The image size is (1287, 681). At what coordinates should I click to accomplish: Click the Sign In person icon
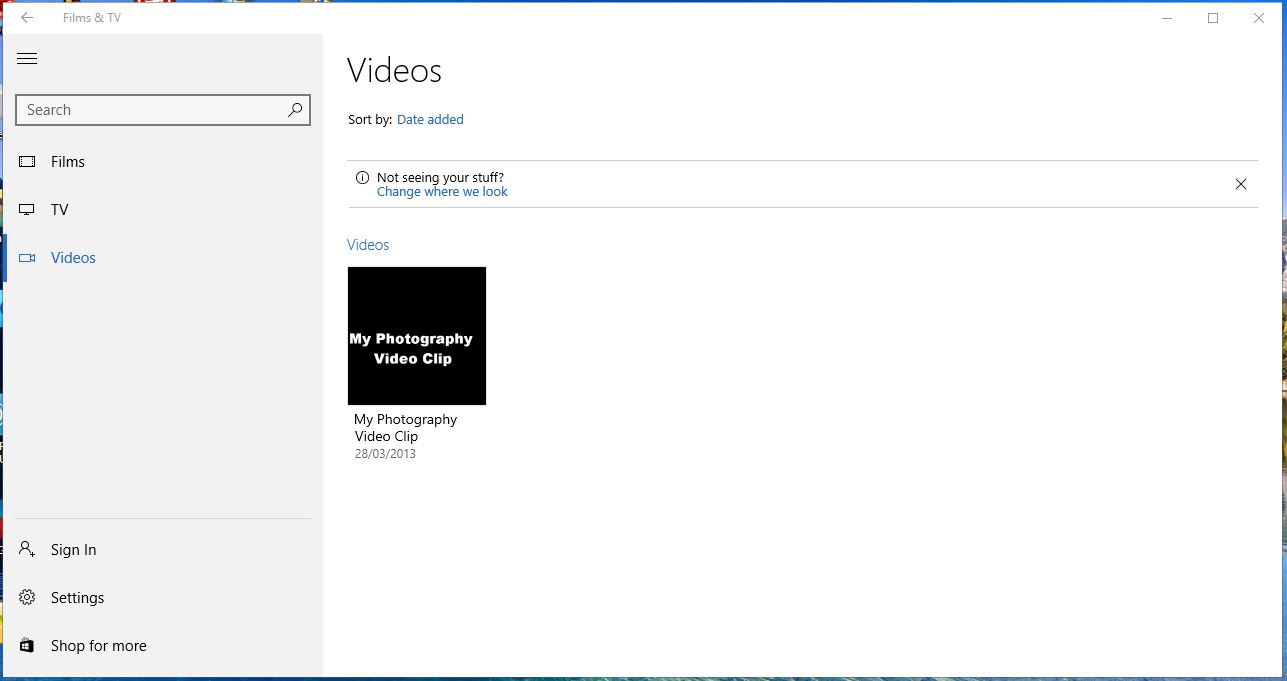point(27,549)
